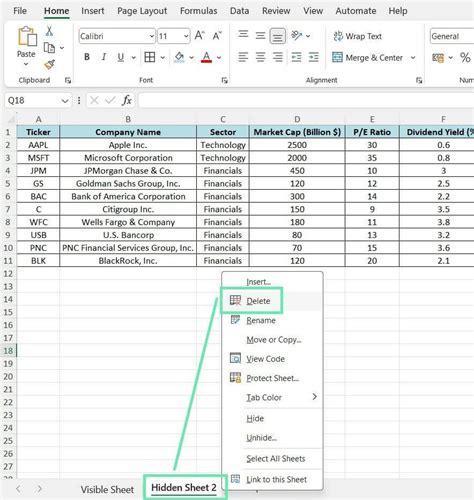Click Accounting Number Format icon

tap(438, 58)
